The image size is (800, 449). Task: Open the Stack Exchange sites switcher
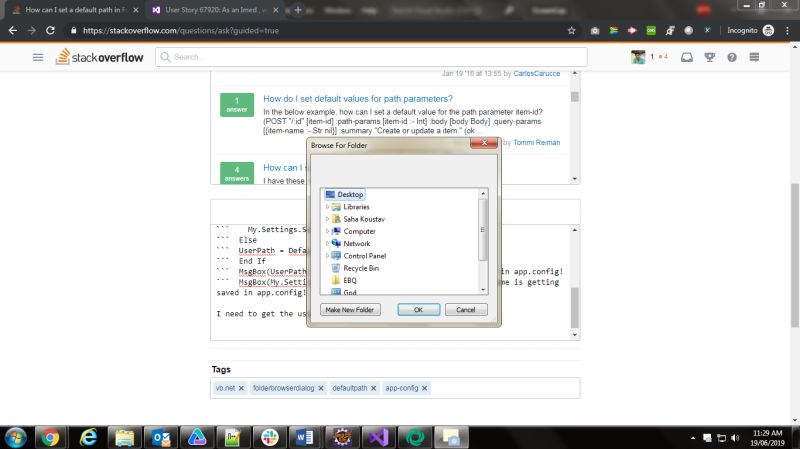tap(755, 57)
